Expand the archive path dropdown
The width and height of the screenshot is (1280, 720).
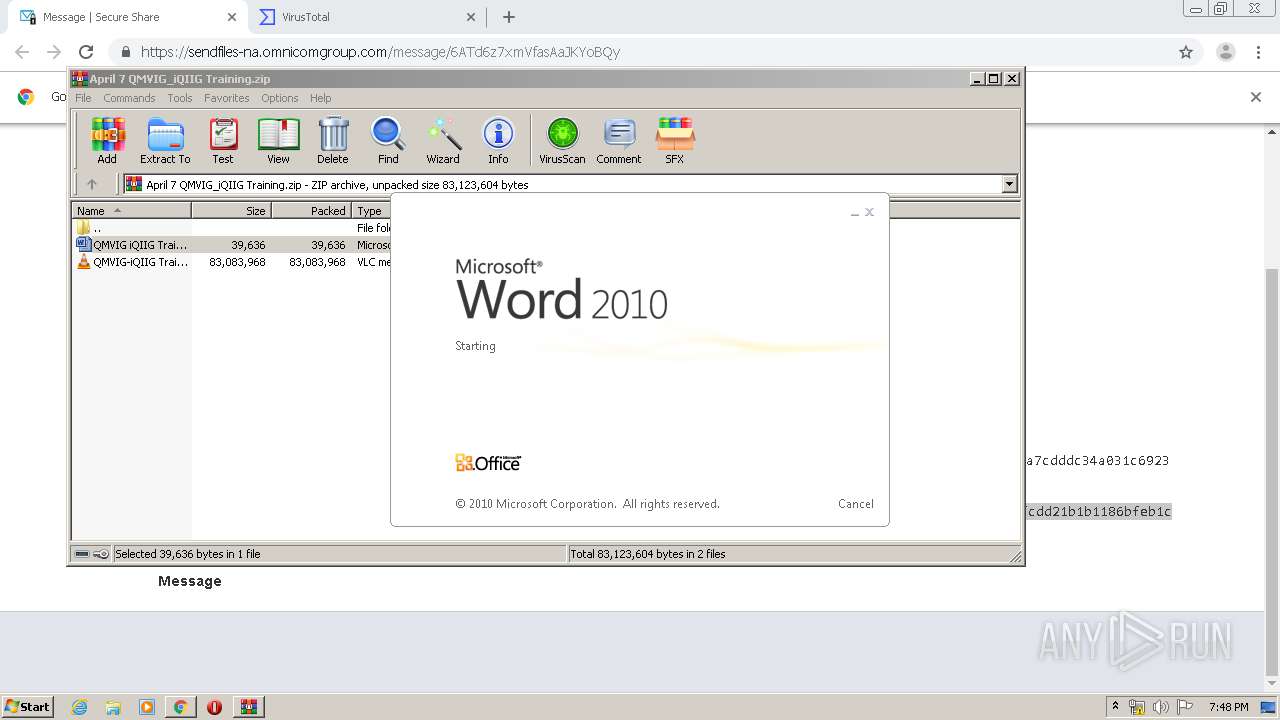pyautogui.click(x=1009, y=184)
